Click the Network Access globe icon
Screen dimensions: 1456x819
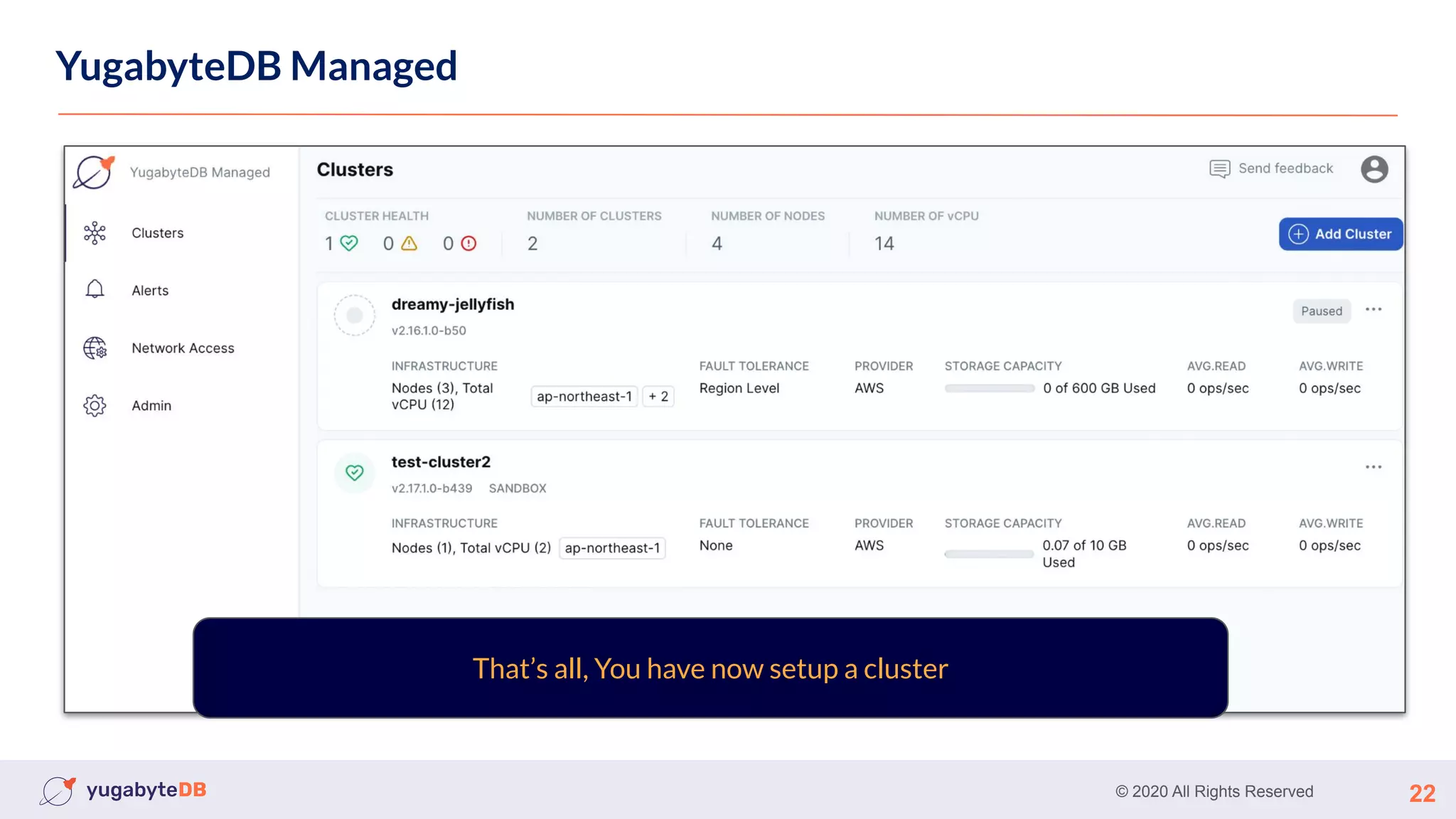pyautogui.click(x=95, y=348)
